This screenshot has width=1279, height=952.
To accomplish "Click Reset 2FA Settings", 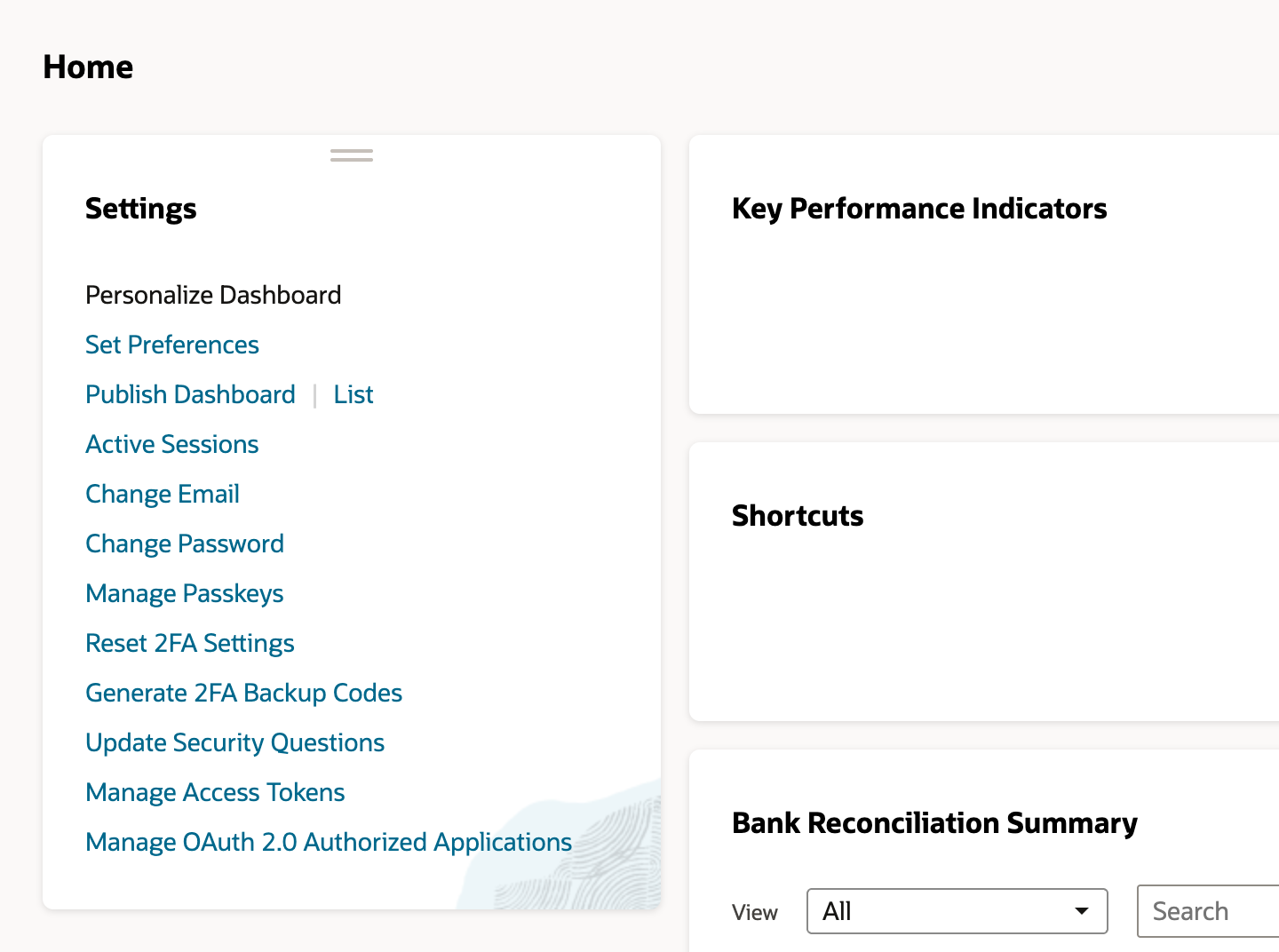I will [190, 643].
